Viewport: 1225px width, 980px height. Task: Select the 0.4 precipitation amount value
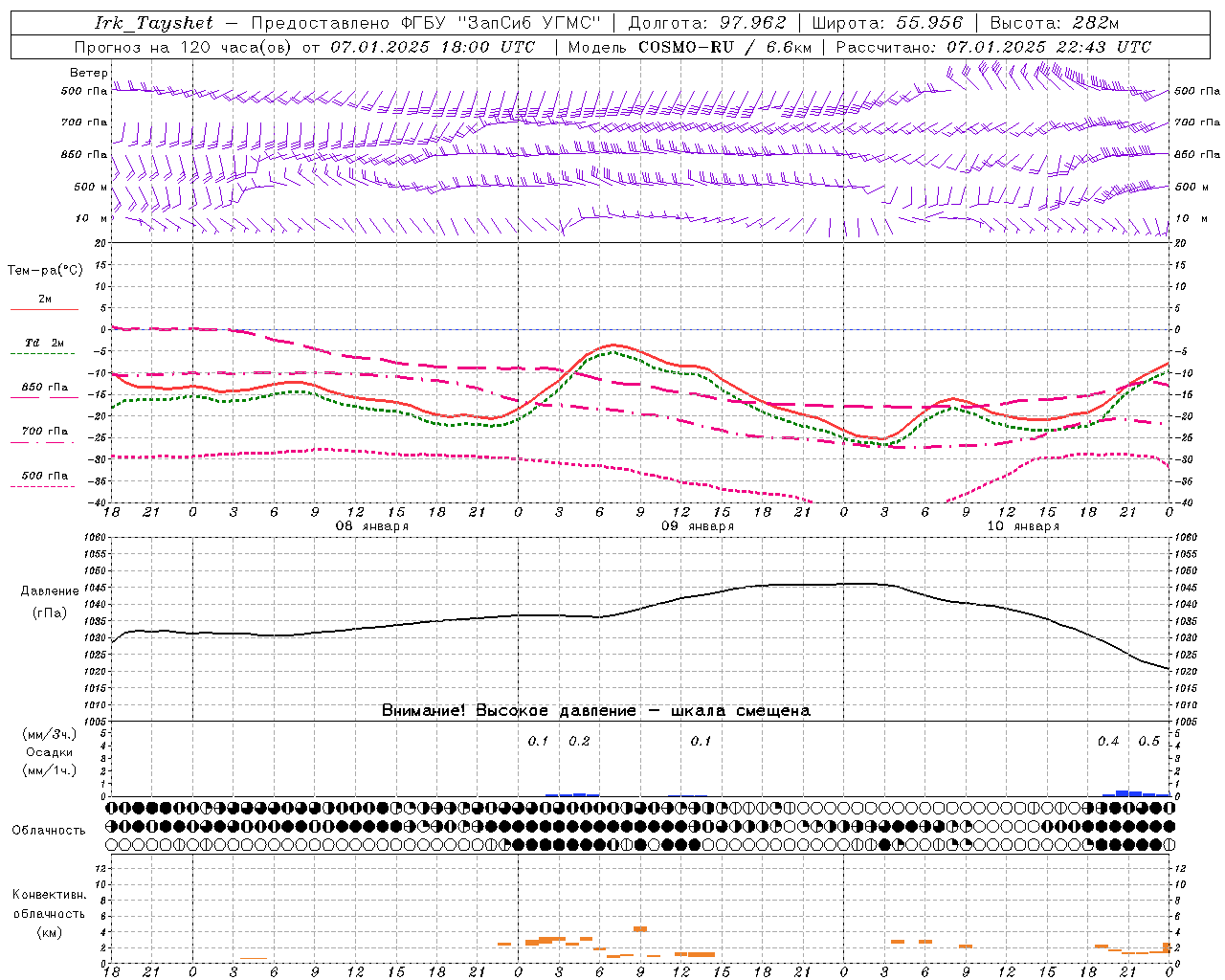1108,742
